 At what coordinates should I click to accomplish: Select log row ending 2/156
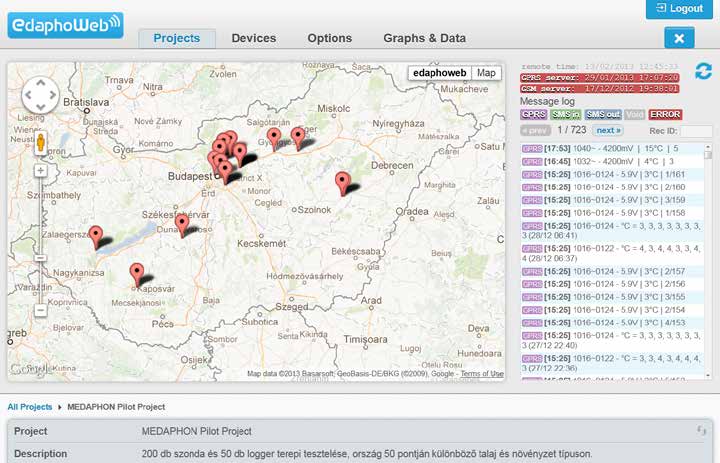(x=612, y=284)
